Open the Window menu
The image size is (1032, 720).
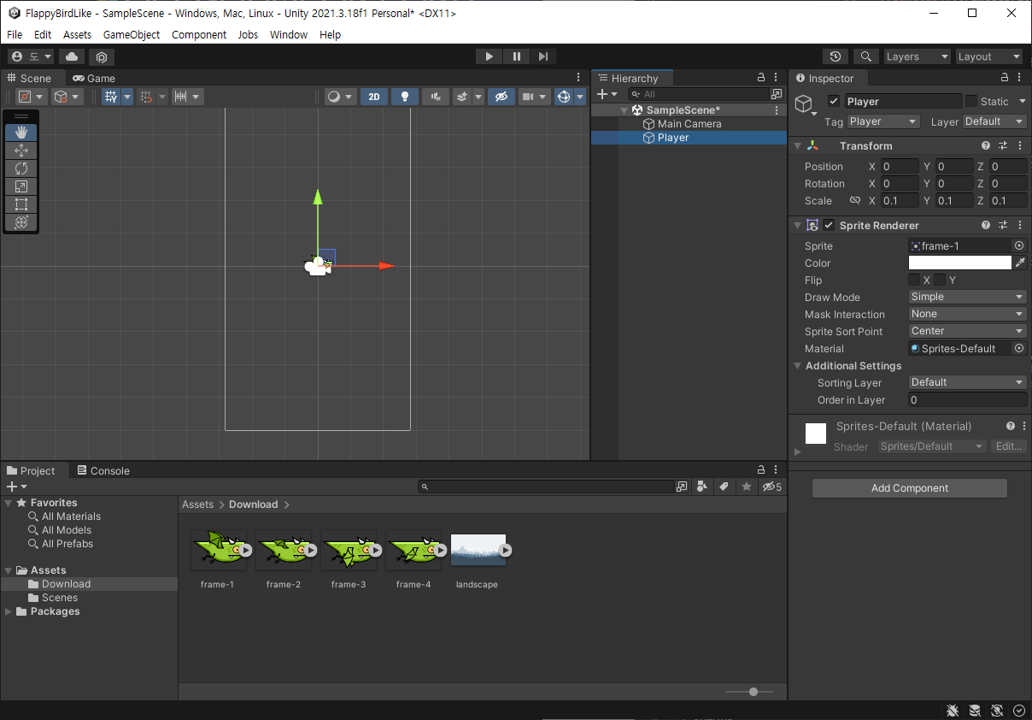(x=288, y=35)
